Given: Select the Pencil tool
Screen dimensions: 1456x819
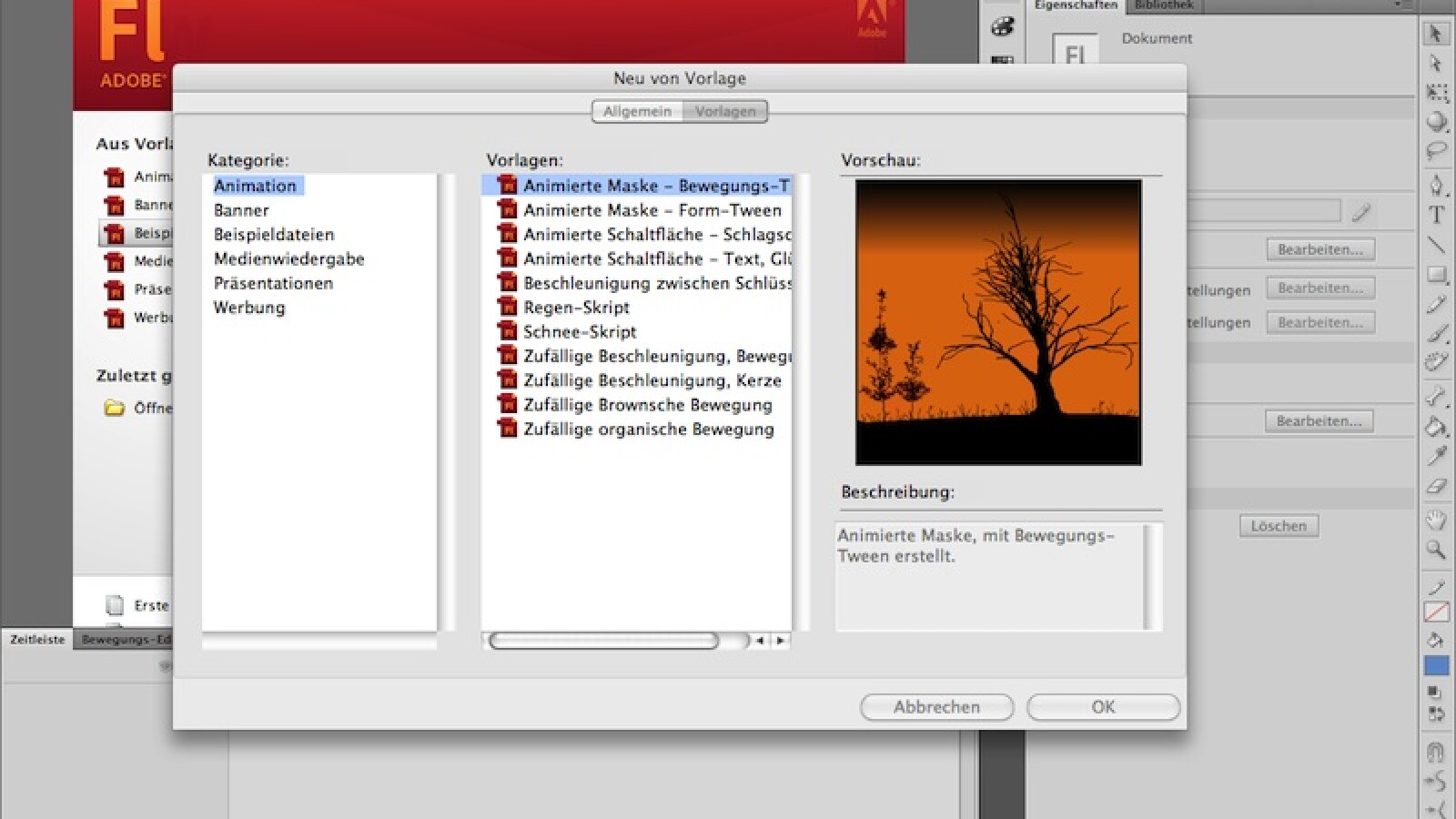Looking at the screenshot, I should pos(1436,304).
